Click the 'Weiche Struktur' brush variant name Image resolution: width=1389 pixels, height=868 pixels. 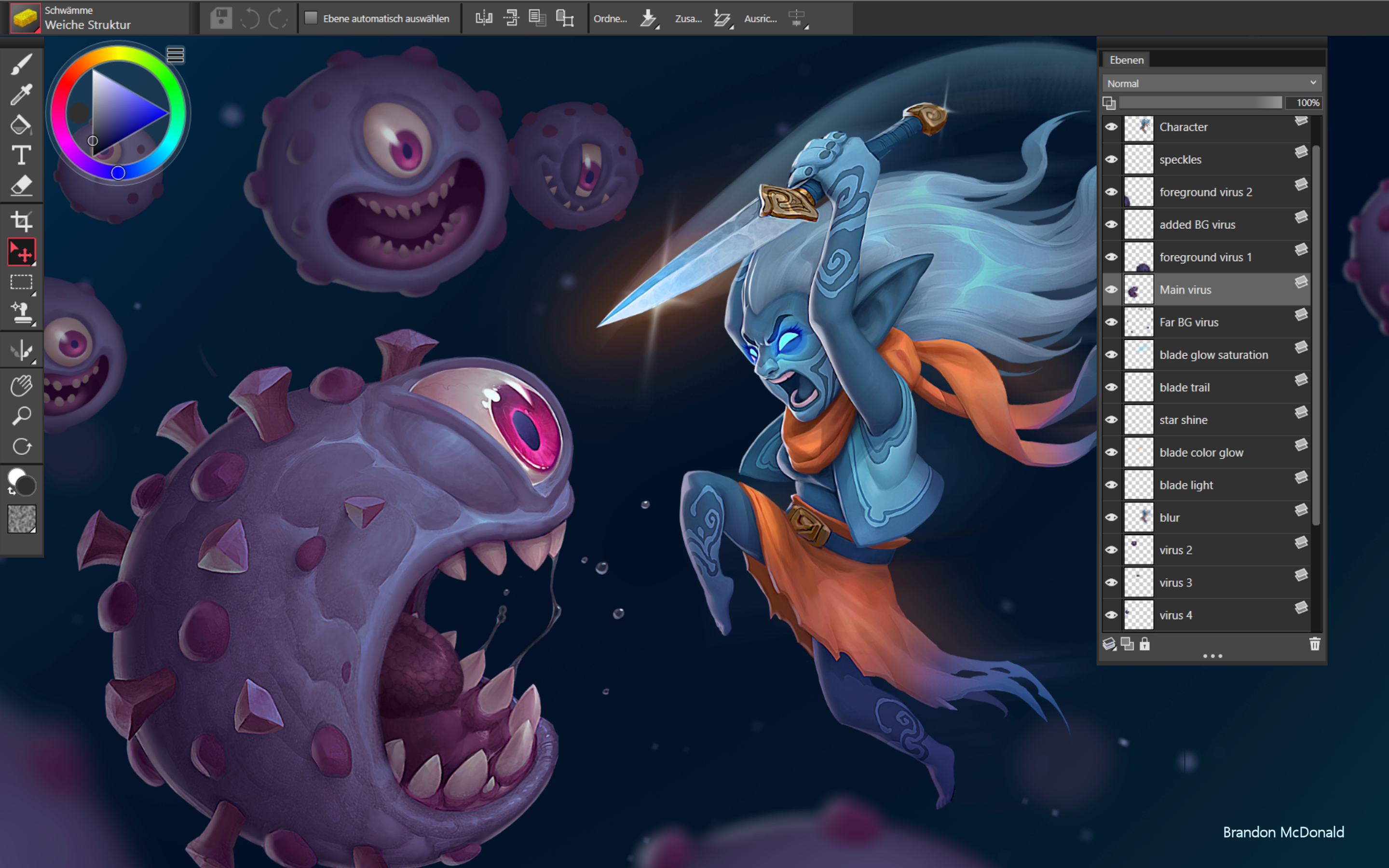88,25
